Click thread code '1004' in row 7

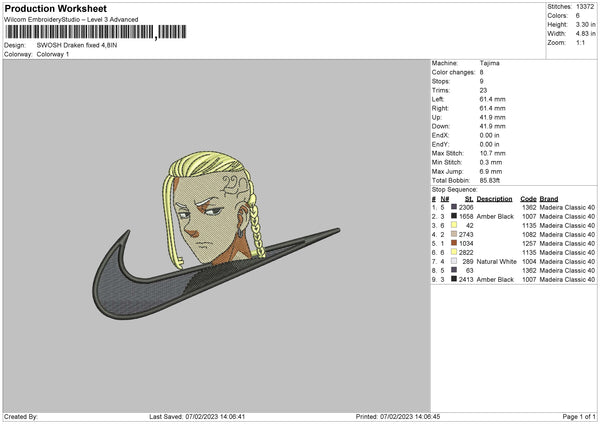click(x=529, y=261)
